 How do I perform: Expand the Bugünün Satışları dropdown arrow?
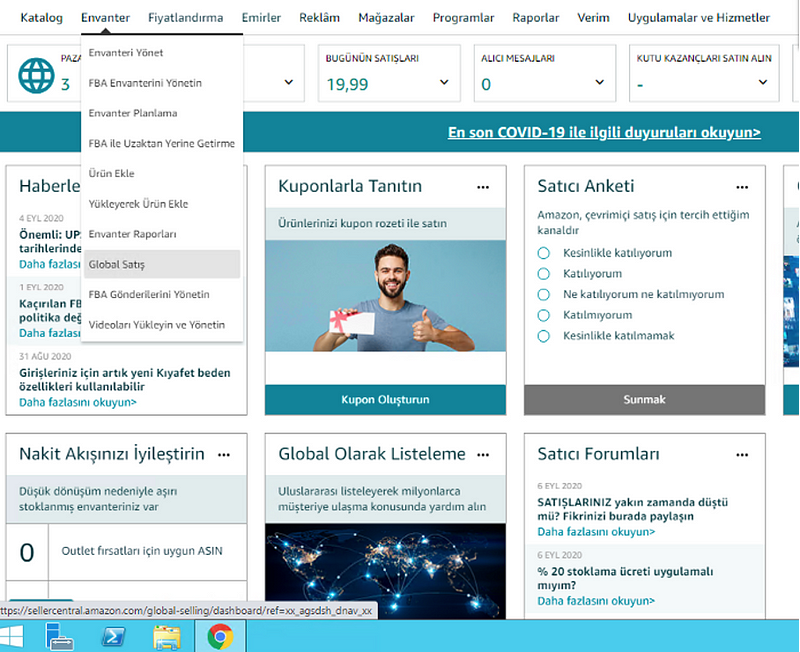[x=444, y=82]
